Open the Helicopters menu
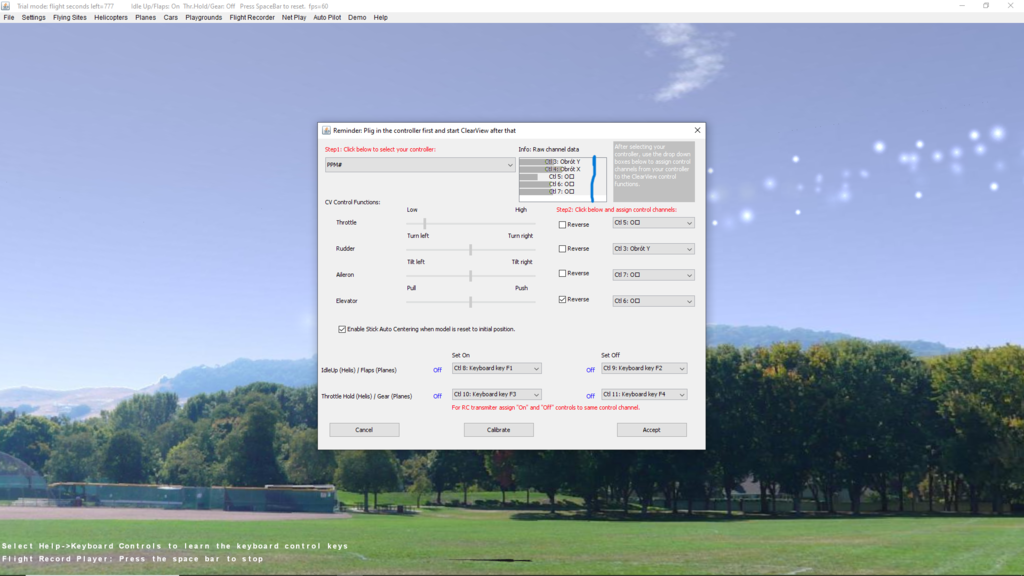 (x=111, y=17)
